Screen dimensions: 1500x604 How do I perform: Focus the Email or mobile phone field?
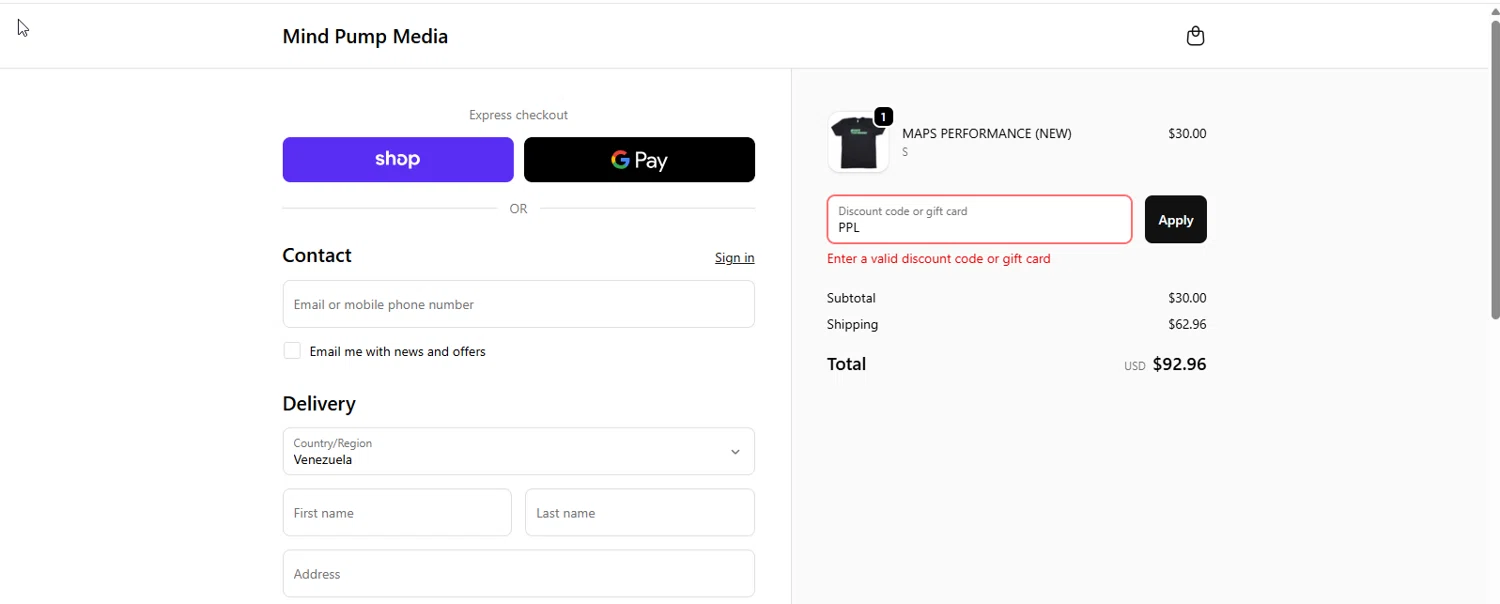[x=518, y=304]
